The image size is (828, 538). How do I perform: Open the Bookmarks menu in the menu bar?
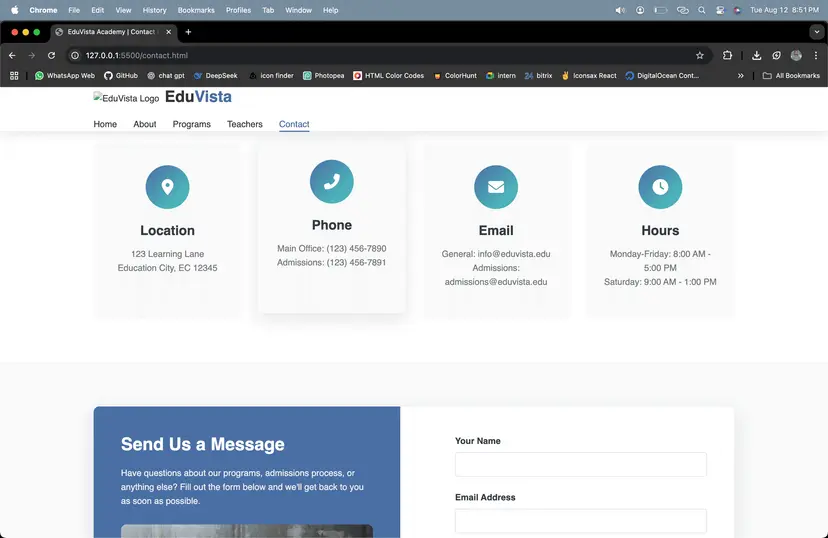196,10
